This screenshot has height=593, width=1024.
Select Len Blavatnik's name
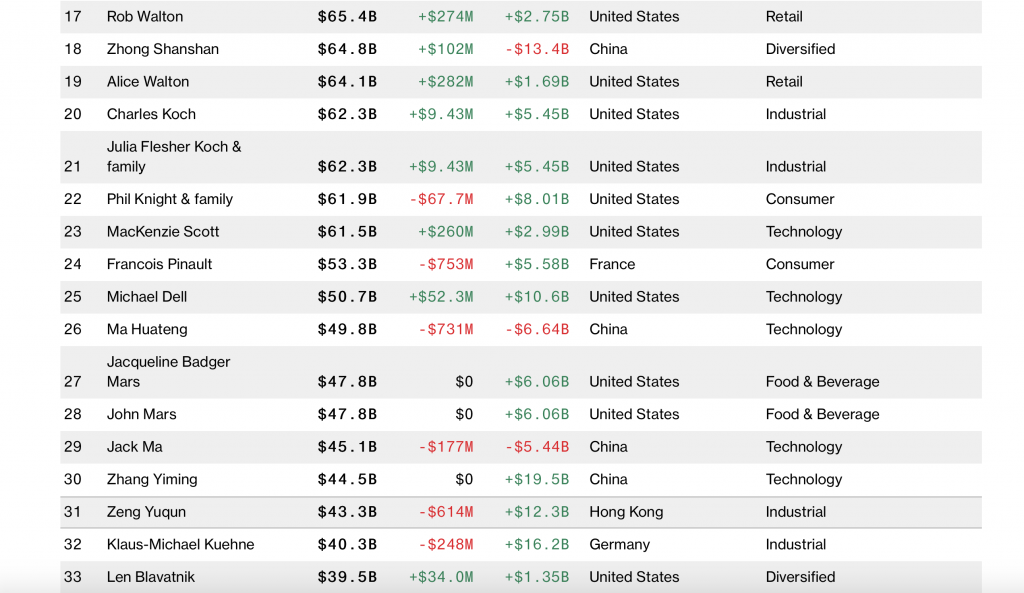tap(150, 577)
